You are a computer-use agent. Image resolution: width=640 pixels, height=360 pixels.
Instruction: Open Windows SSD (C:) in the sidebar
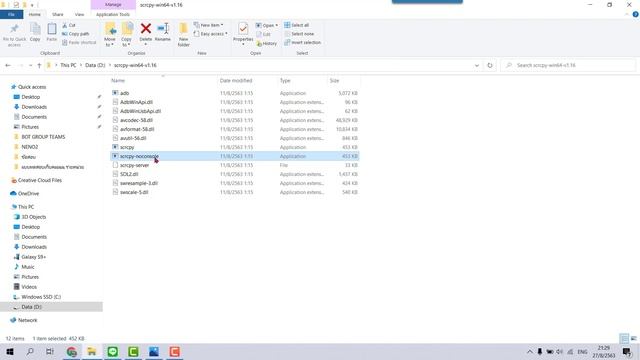(x=41, y=297)
